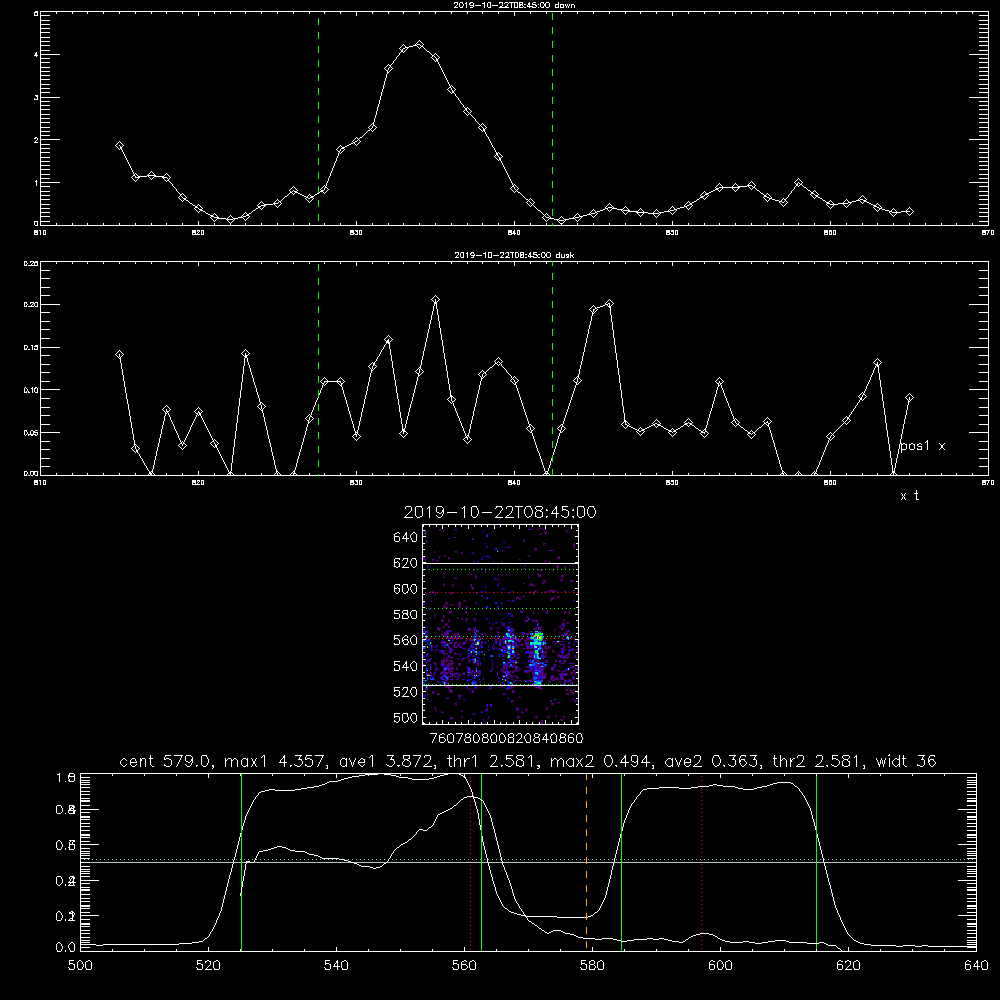Click green vertical line near 615 in bottom plot

pyautogui.click(x=816, y=862)
